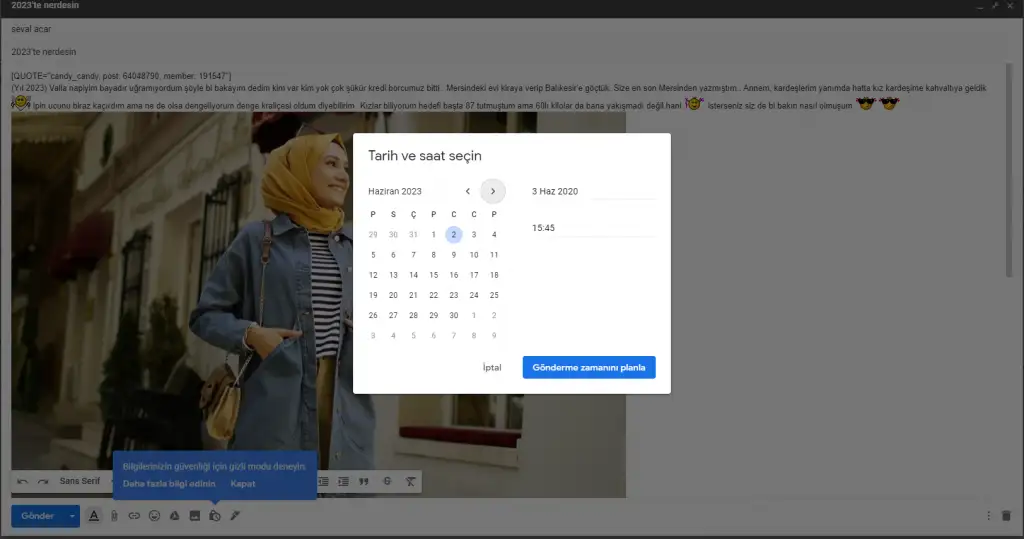Click the 'Gönderme zamanını planla' button

[x=588, y=368]
